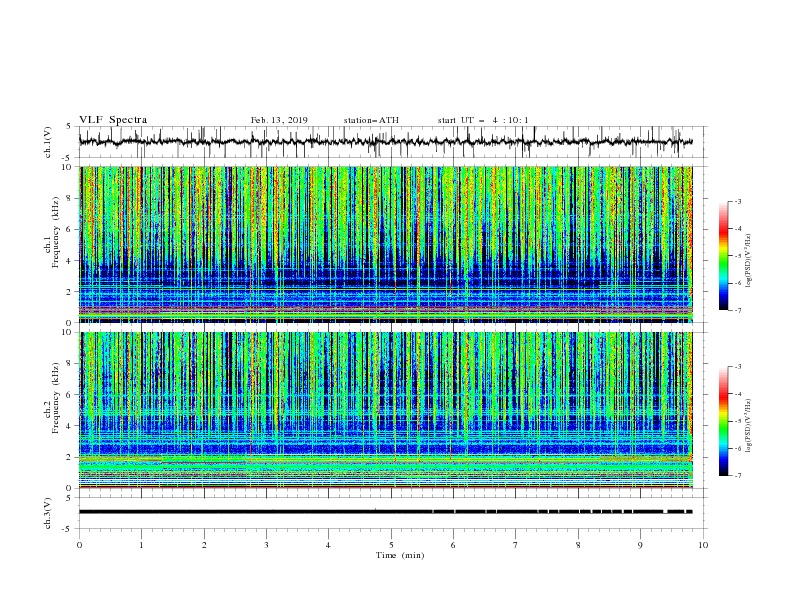792x612 pixels.
Task: Click the ch.2 Frequency (kHz) axis label
Action: coord(51,398)
